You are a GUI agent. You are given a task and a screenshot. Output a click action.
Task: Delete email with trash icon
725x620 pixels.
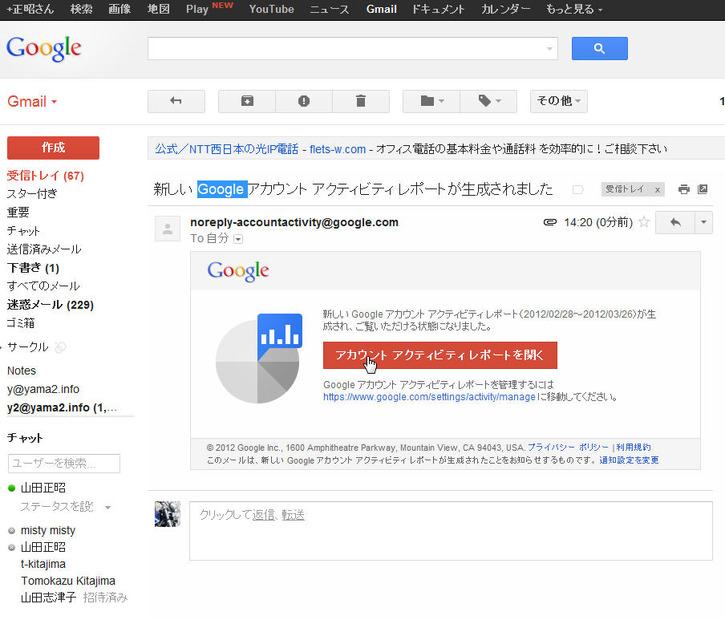[x=361, y=101]
